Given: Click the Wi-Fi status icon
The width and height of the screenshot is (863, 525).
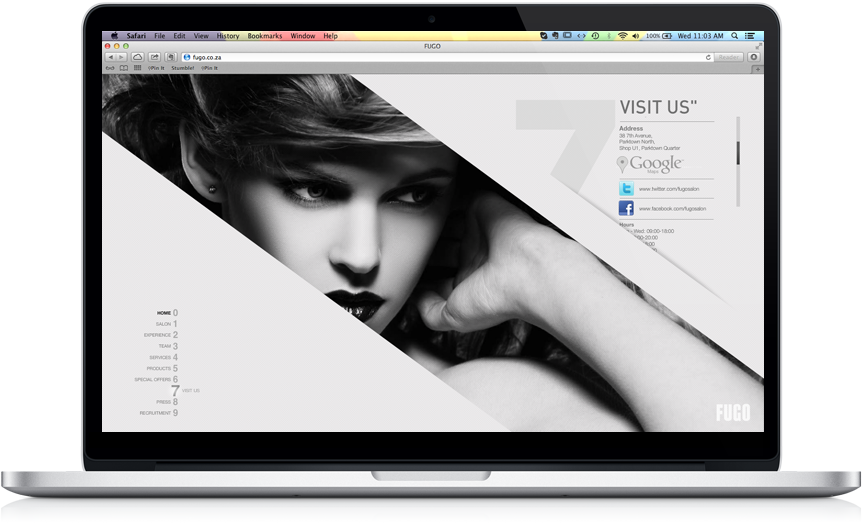Looking at the screenshot, I should (x=622, y=36).
